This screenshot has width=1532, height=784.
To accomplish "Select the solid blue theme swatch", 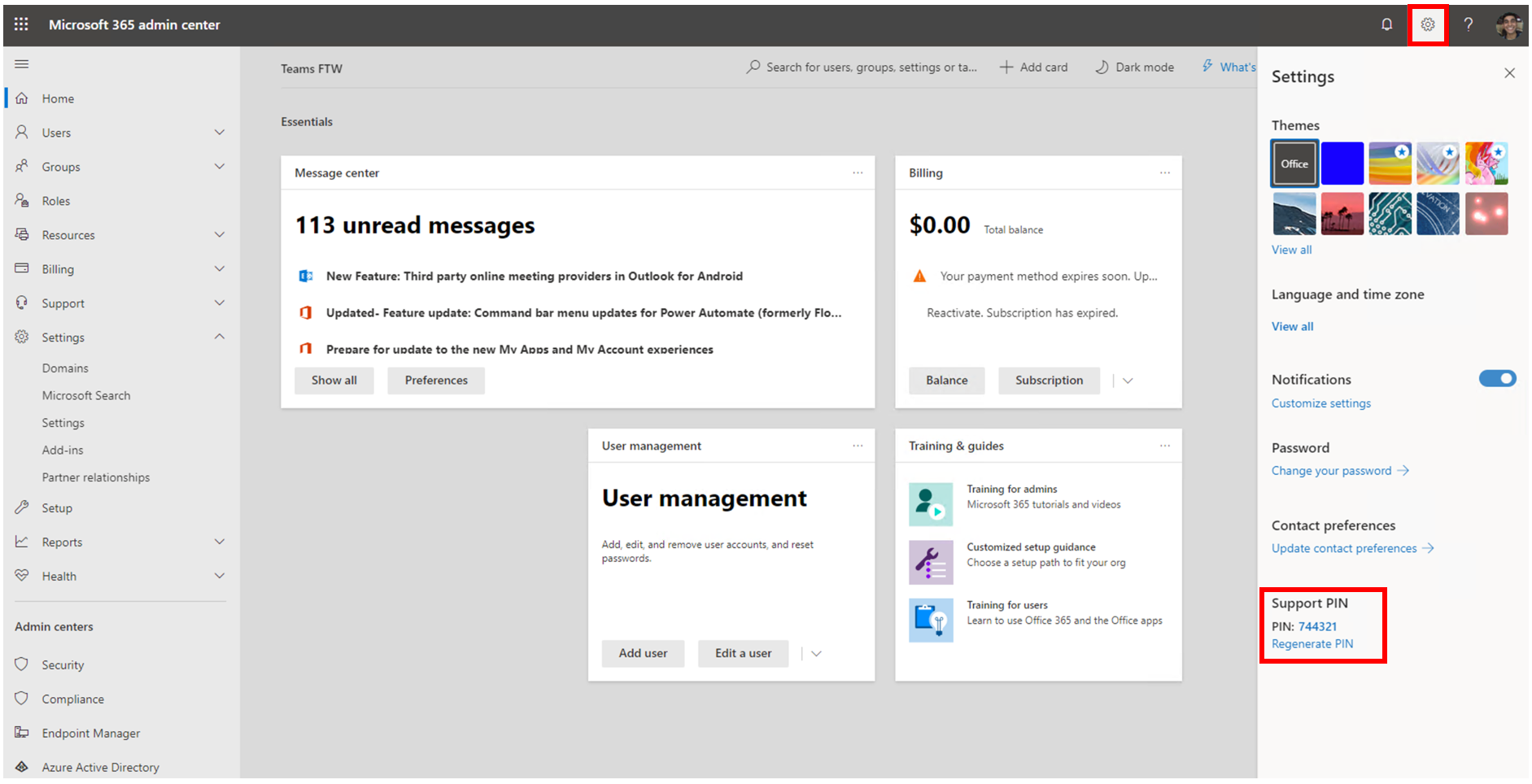I will 1342,163.
